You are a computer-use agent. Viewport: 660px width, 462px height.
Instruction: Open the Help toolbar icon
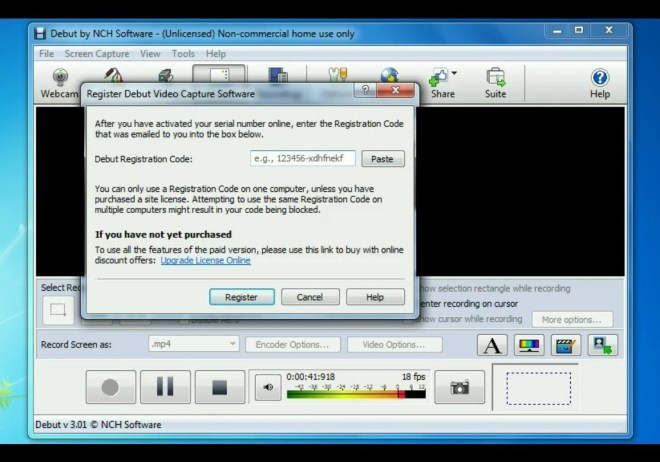tap(600, 83)
